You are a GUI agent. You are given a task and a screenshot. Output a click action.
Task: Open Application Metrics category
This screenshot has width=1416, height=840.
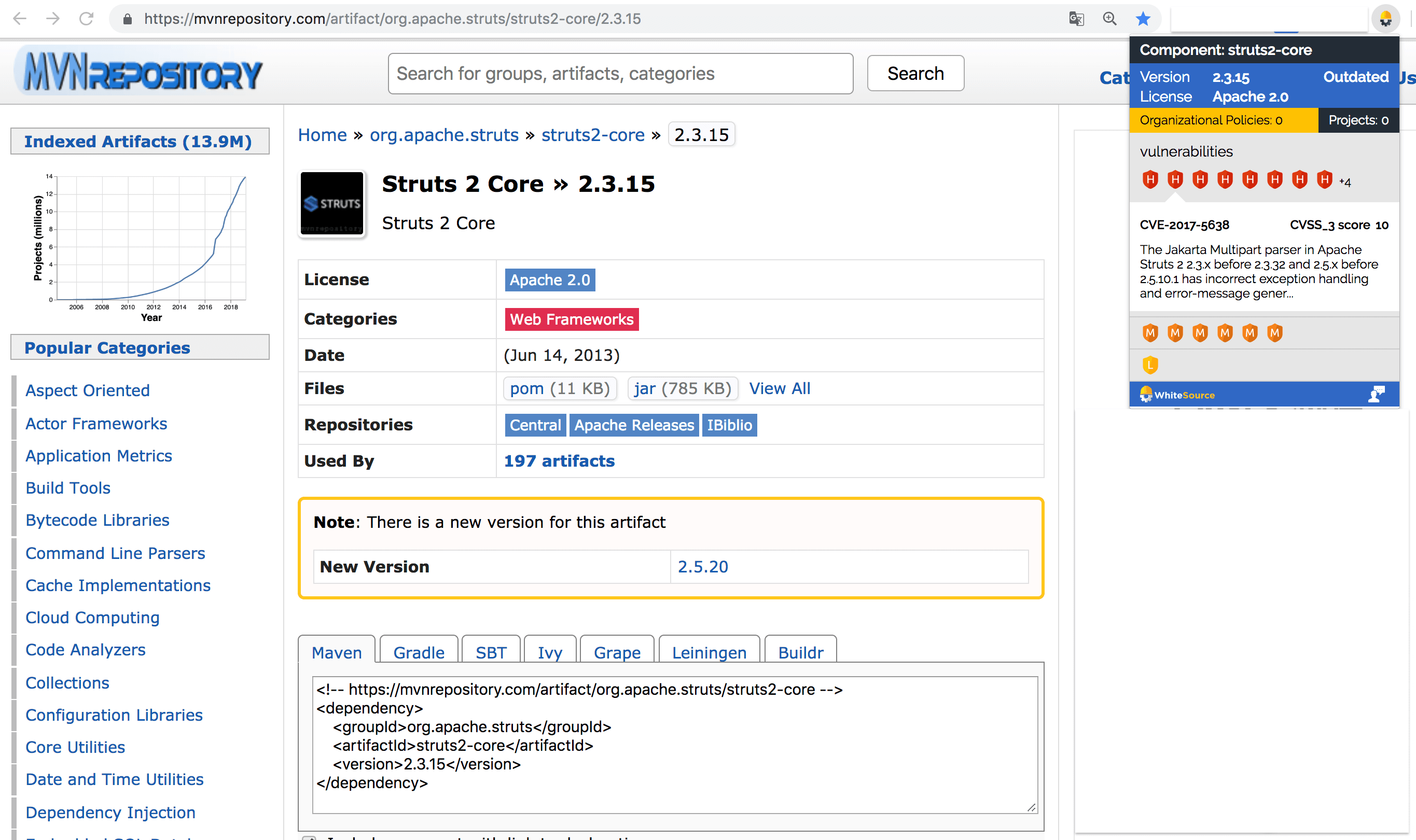(99, 456)
